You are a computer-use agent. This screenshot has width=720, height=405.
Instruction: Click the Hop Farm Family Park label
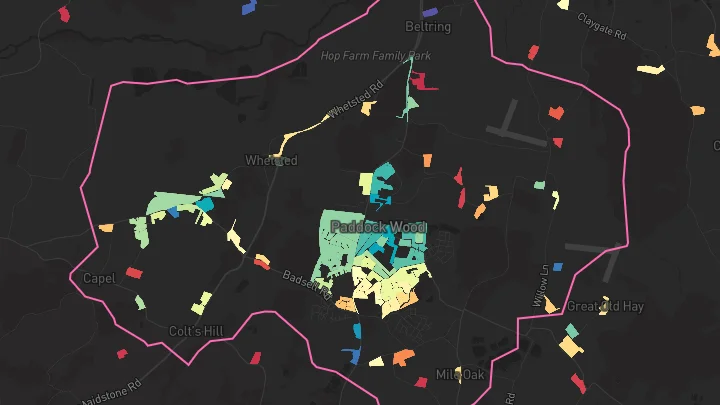click(x=376, y=56)
